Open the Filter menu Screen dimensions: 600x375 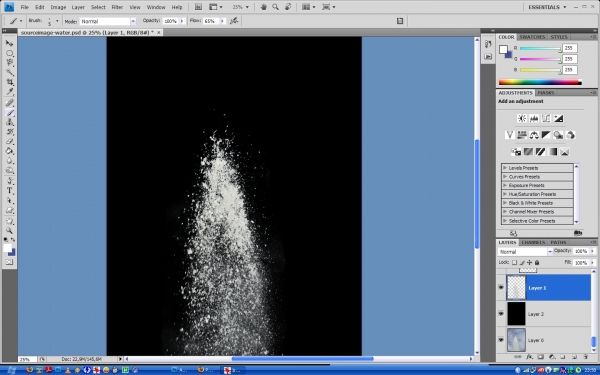(117, 7)
